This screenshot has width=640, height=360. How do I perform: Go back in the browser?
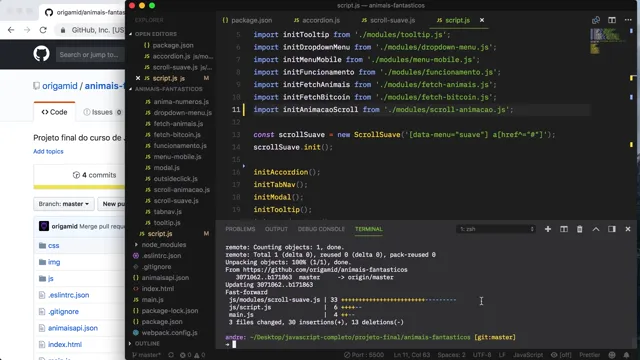[11, 30]
